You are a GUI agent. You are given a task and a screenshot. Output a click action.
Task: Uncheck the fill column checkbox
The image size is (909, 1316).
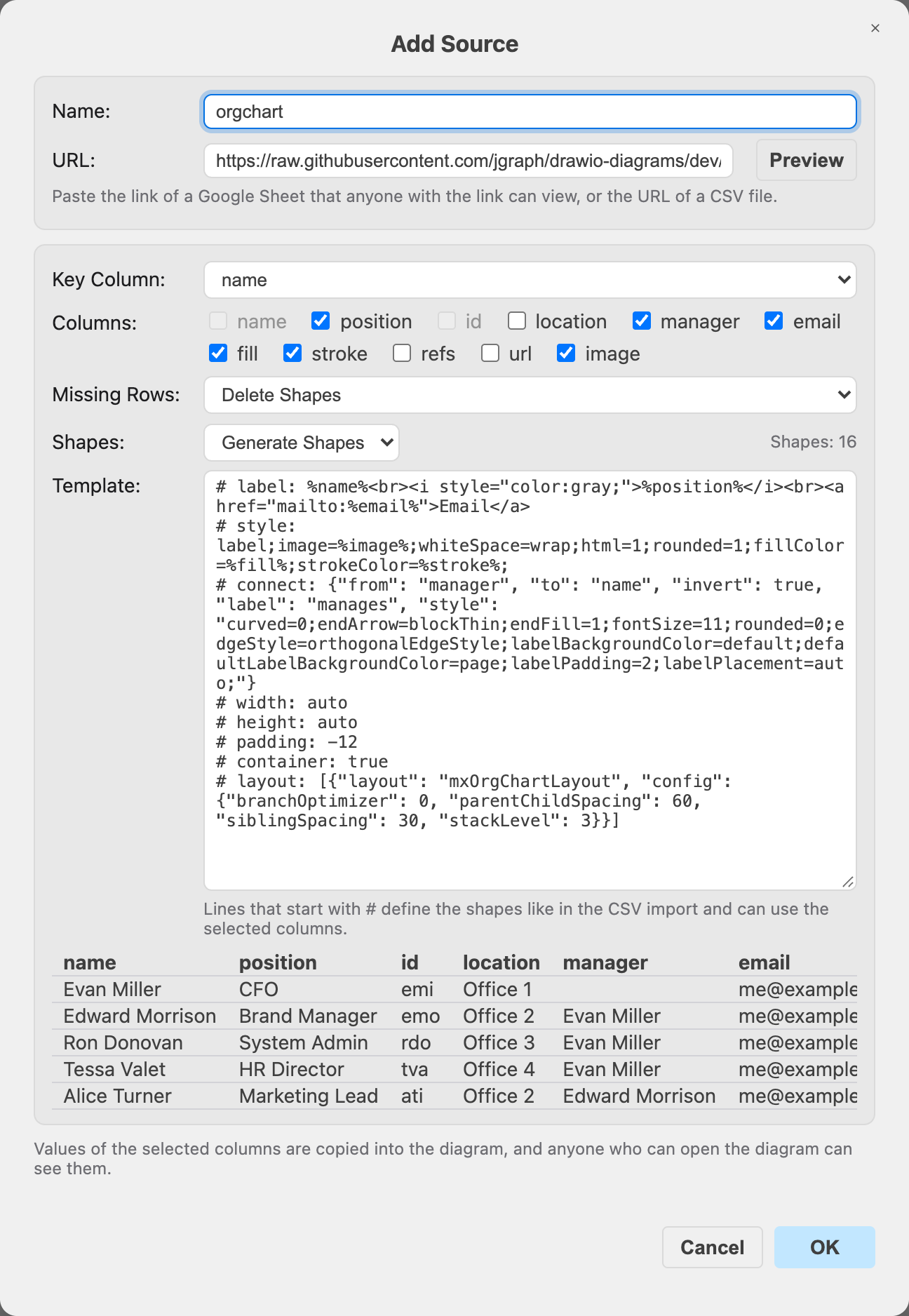coord(218,353)
